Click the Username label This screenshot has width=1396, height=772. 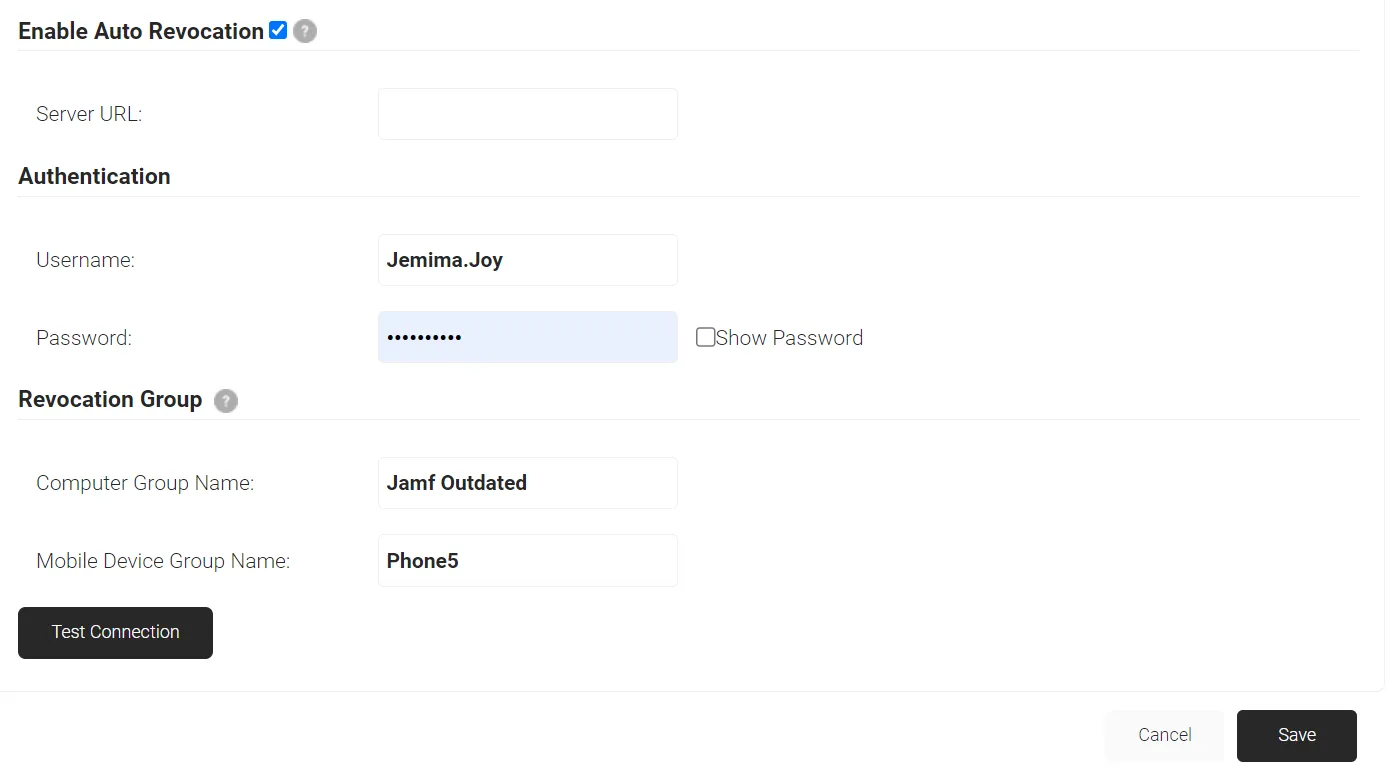coord(85,260)
